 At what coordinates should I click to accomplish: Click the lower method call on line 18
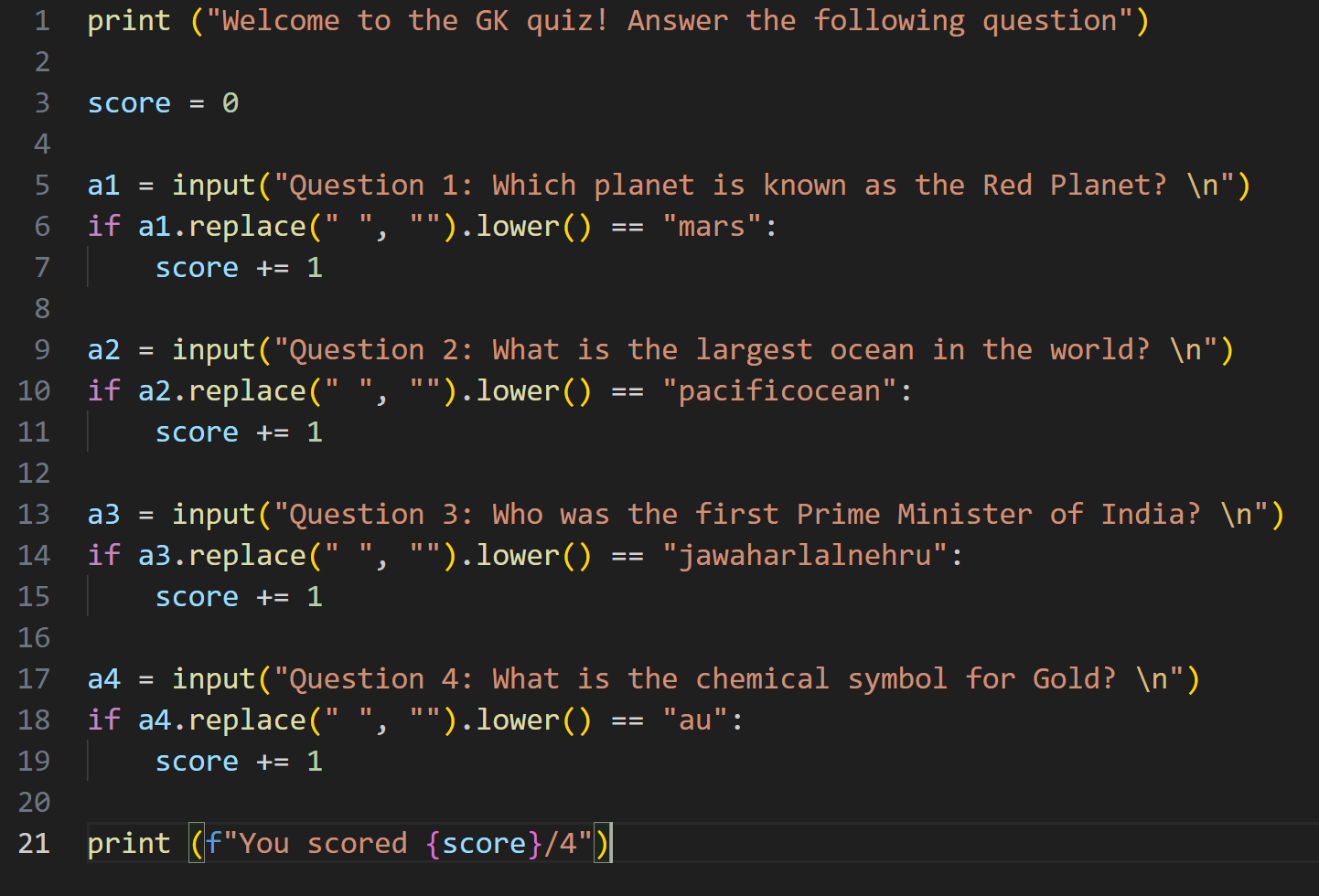(x=518, y=720)
